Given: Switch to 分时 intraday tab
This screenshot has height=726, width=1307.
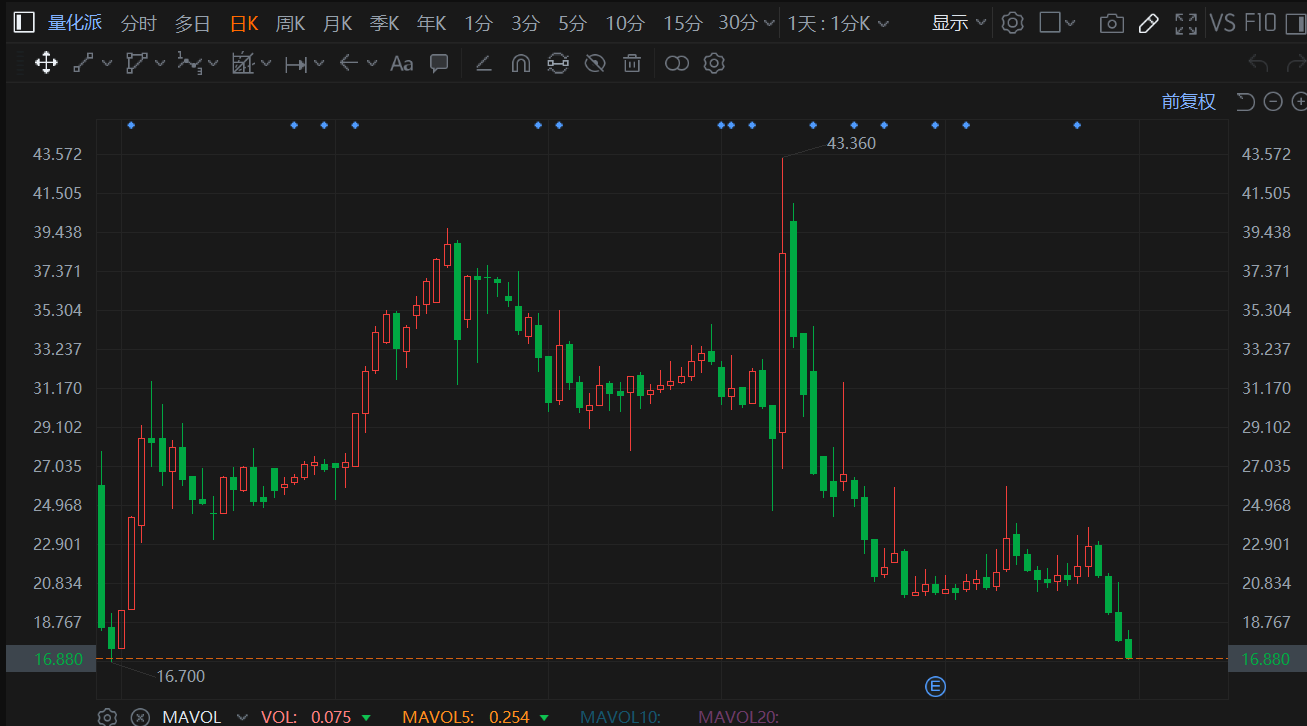Looking at the screenshot, I should 138,23.
